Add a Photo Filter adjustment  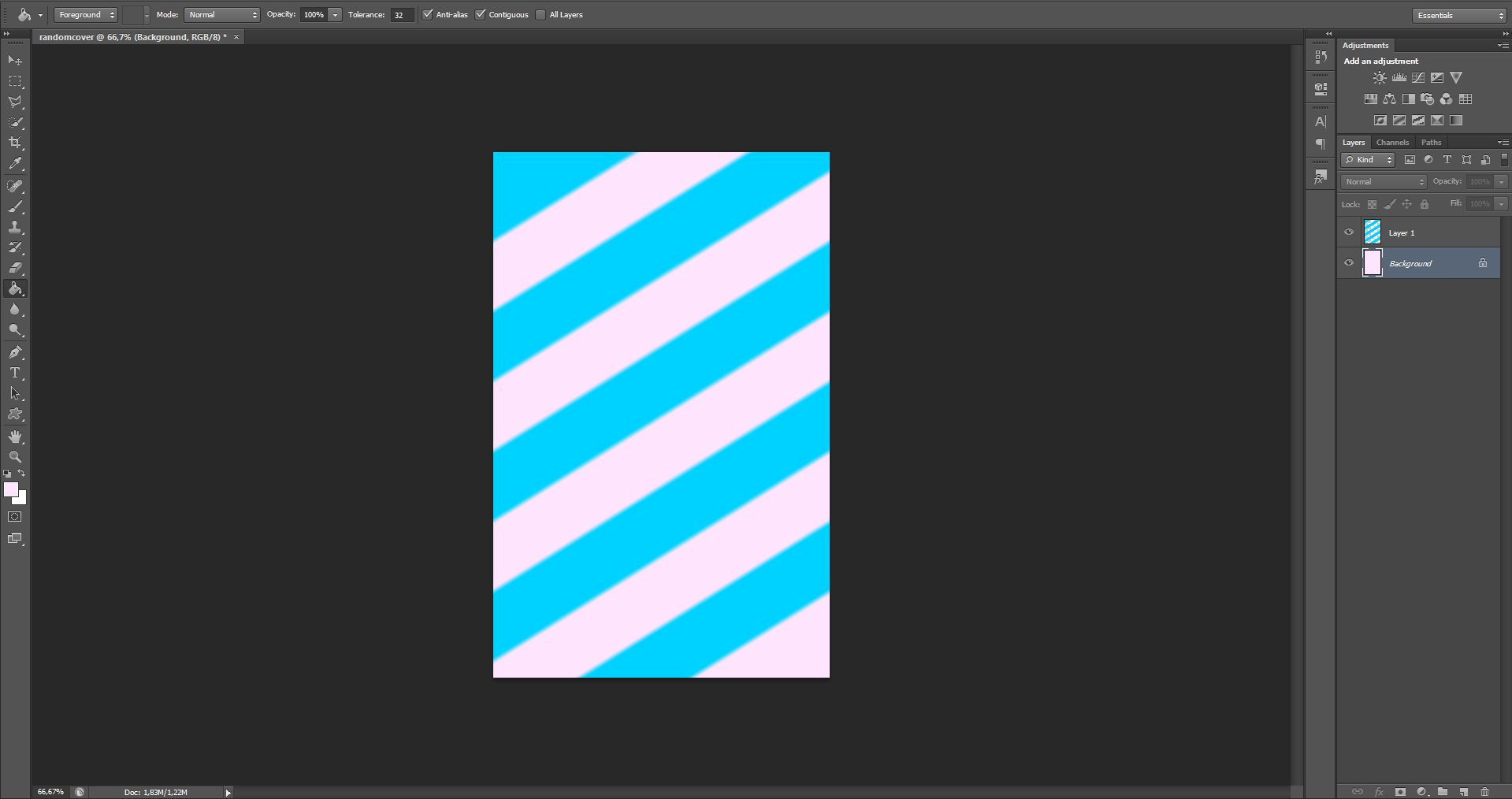1428,98
